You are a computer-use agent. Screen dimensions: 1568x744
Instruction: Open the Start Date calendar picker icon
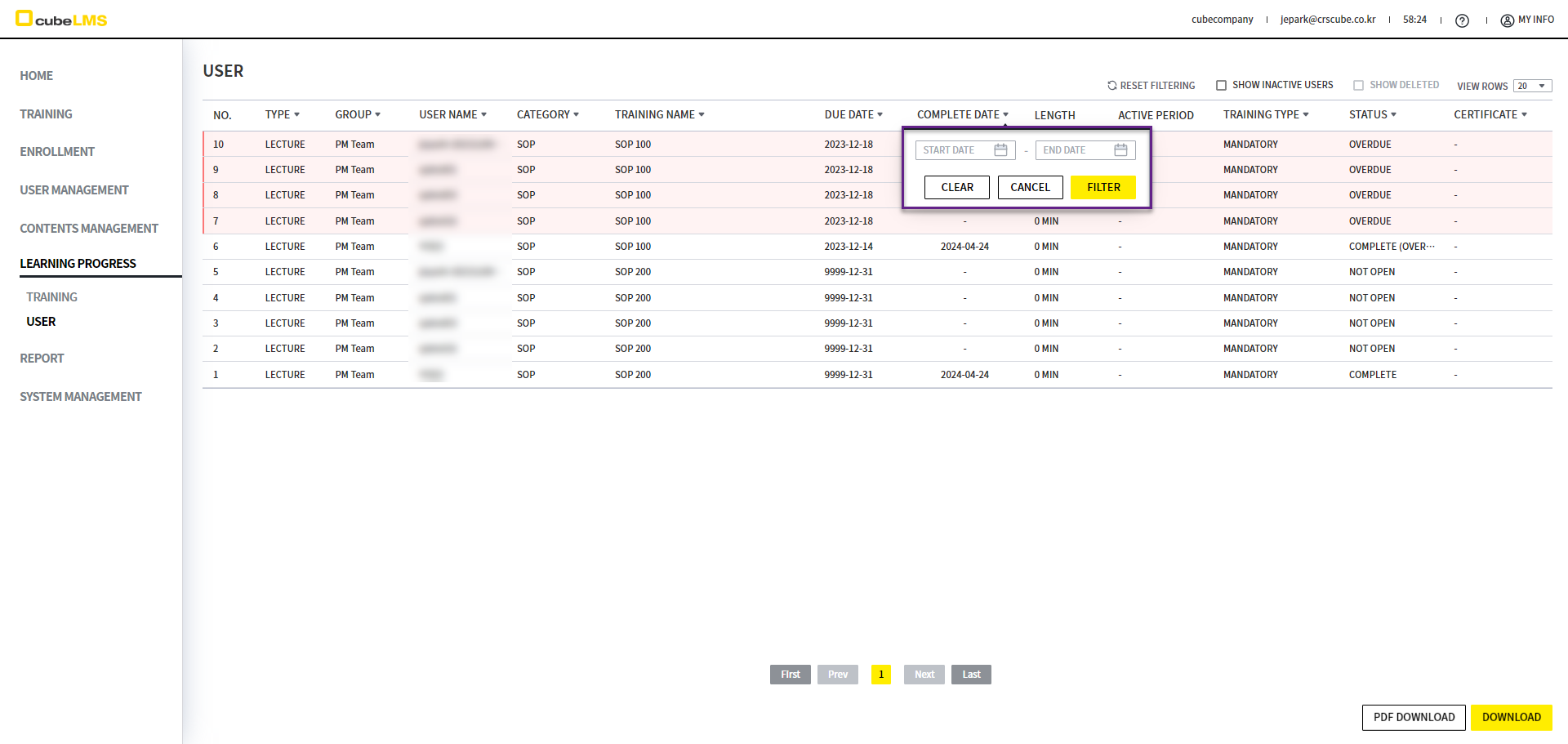pyautogui.click(x=1000, y=150)
